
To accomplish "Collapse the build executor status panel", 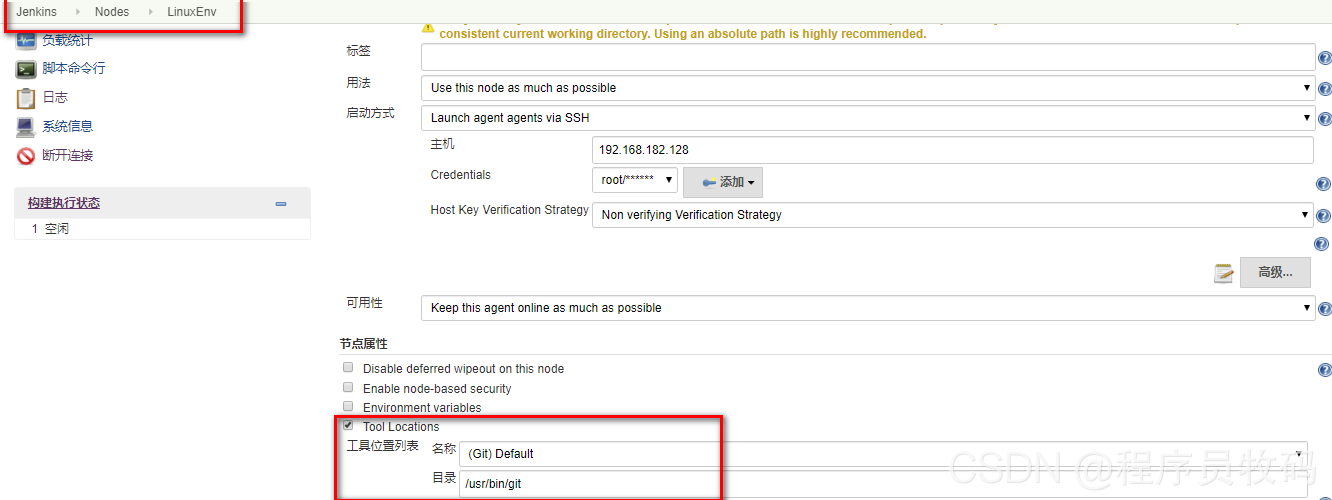I will point(281,204).
